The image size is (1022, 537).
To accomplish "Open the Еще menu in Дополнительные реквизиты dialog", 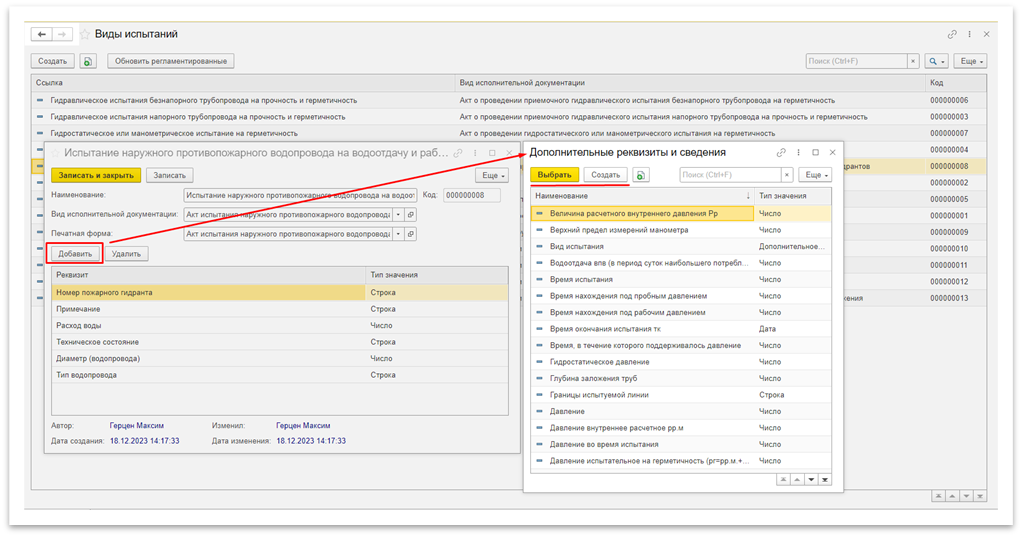I will tap(814, 174).
